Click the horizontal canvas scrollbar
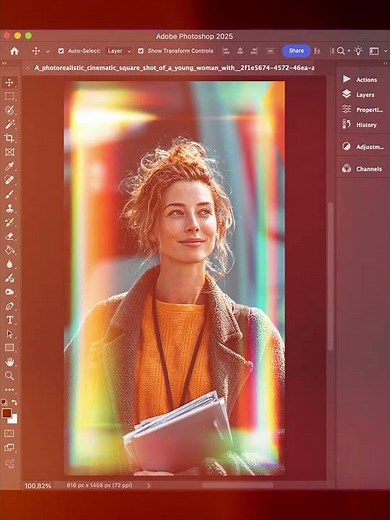Image resolution: width=390 pixels, height=520 pixels. pos(238,485)
